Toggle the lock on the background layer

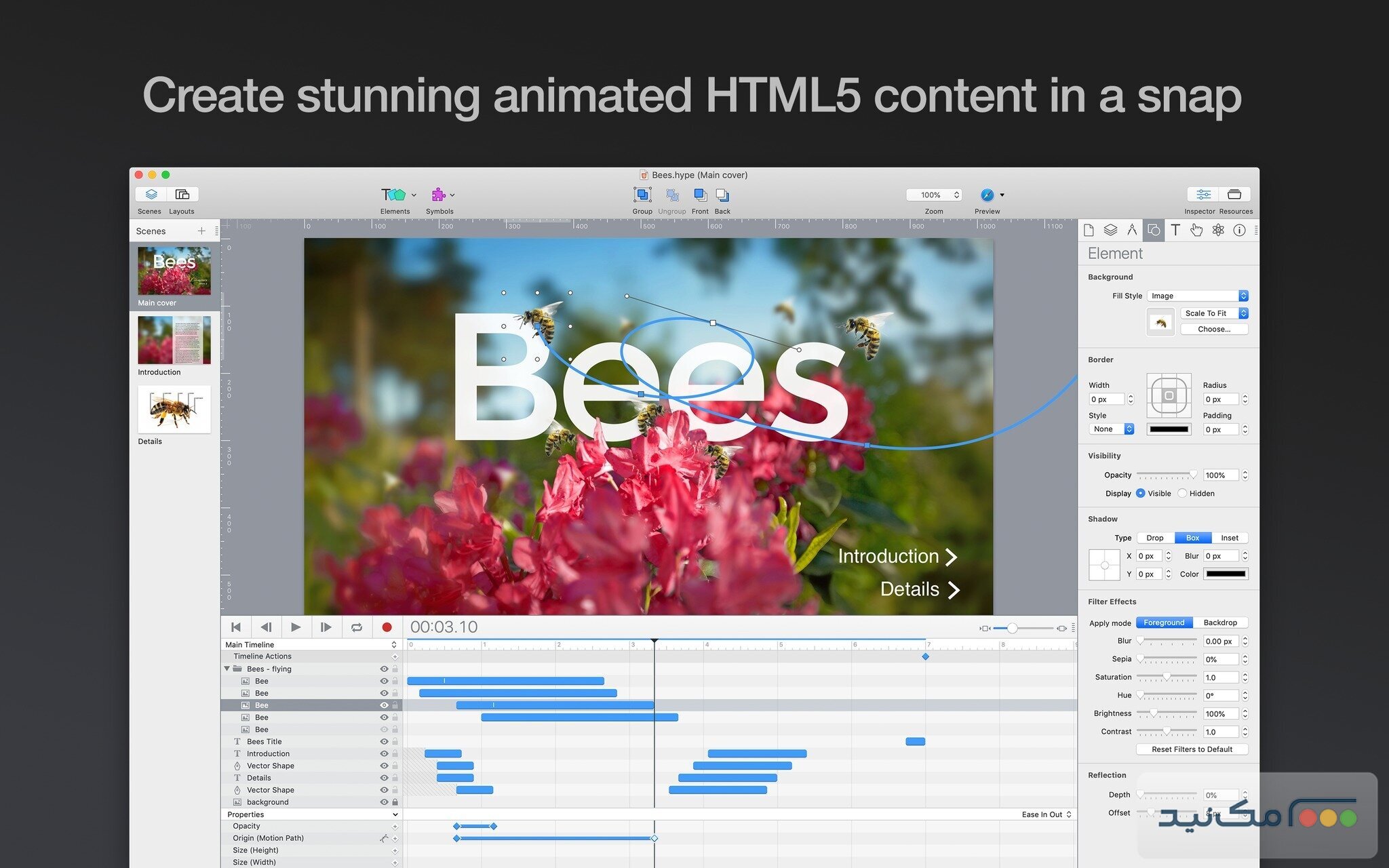[395, 802]
